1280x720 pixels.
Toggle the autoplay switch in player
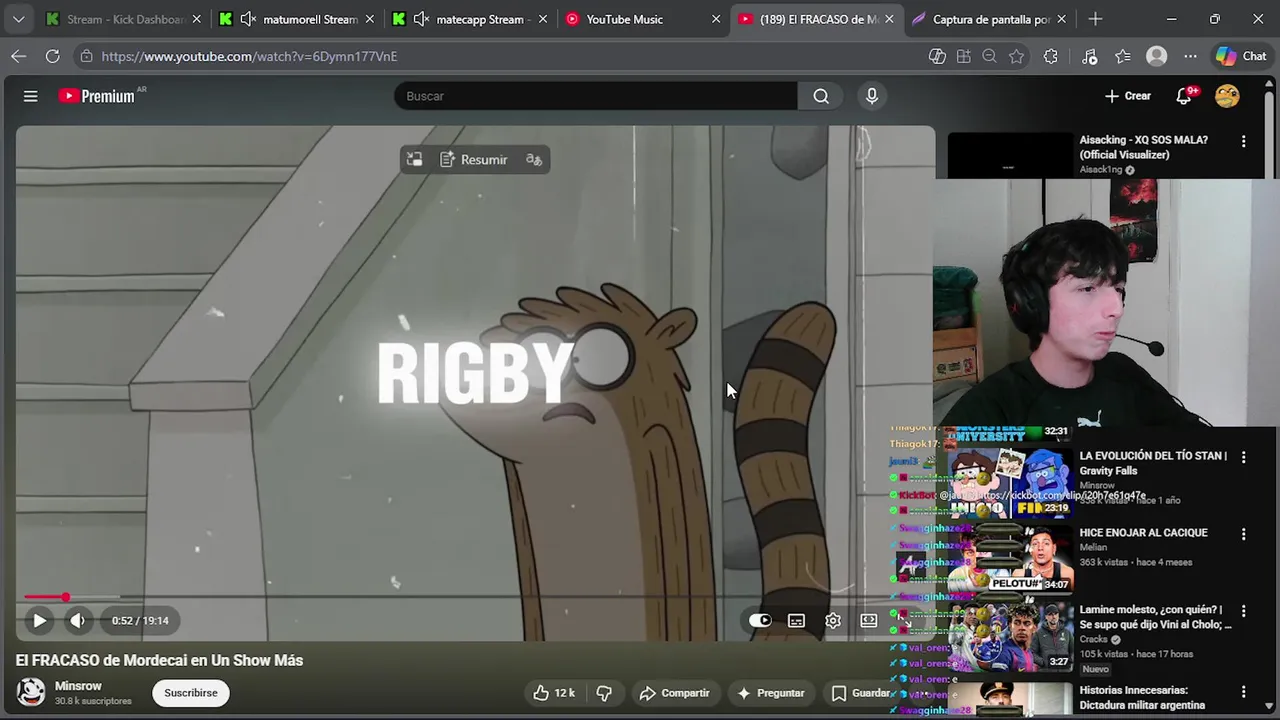pos(760,621)
